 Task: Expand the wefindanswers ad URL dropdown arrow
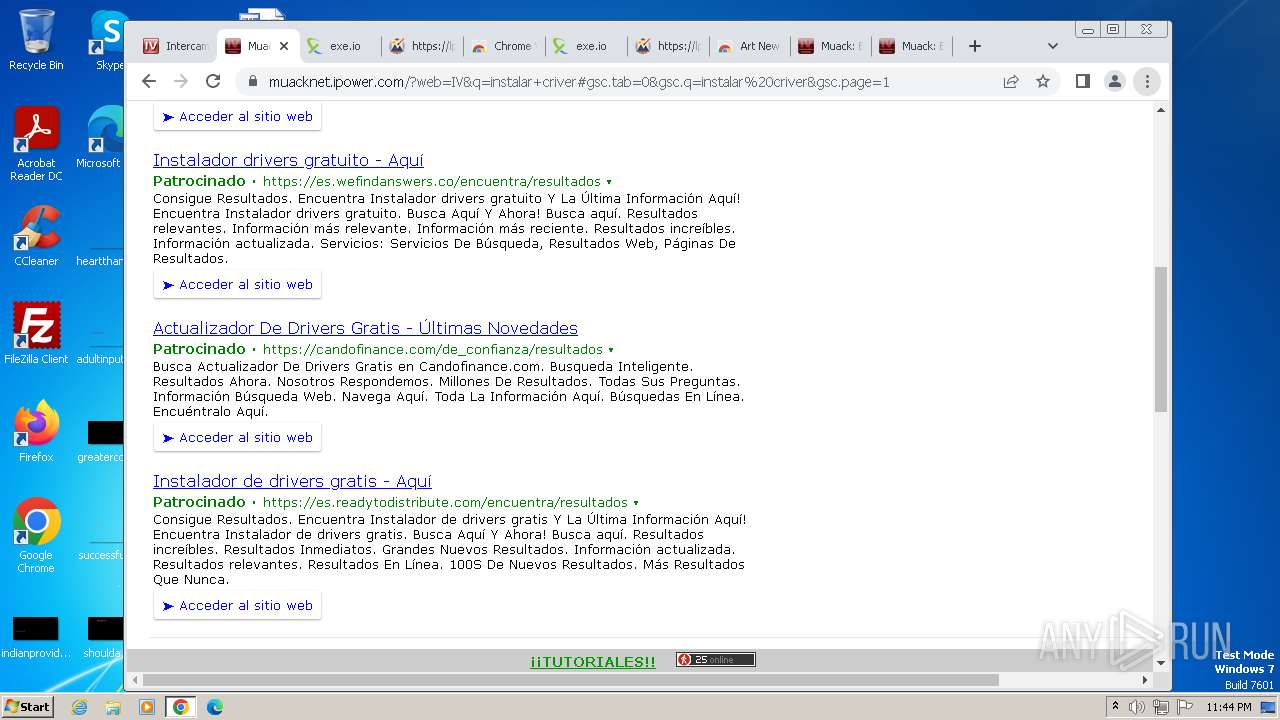pos(609,182)
